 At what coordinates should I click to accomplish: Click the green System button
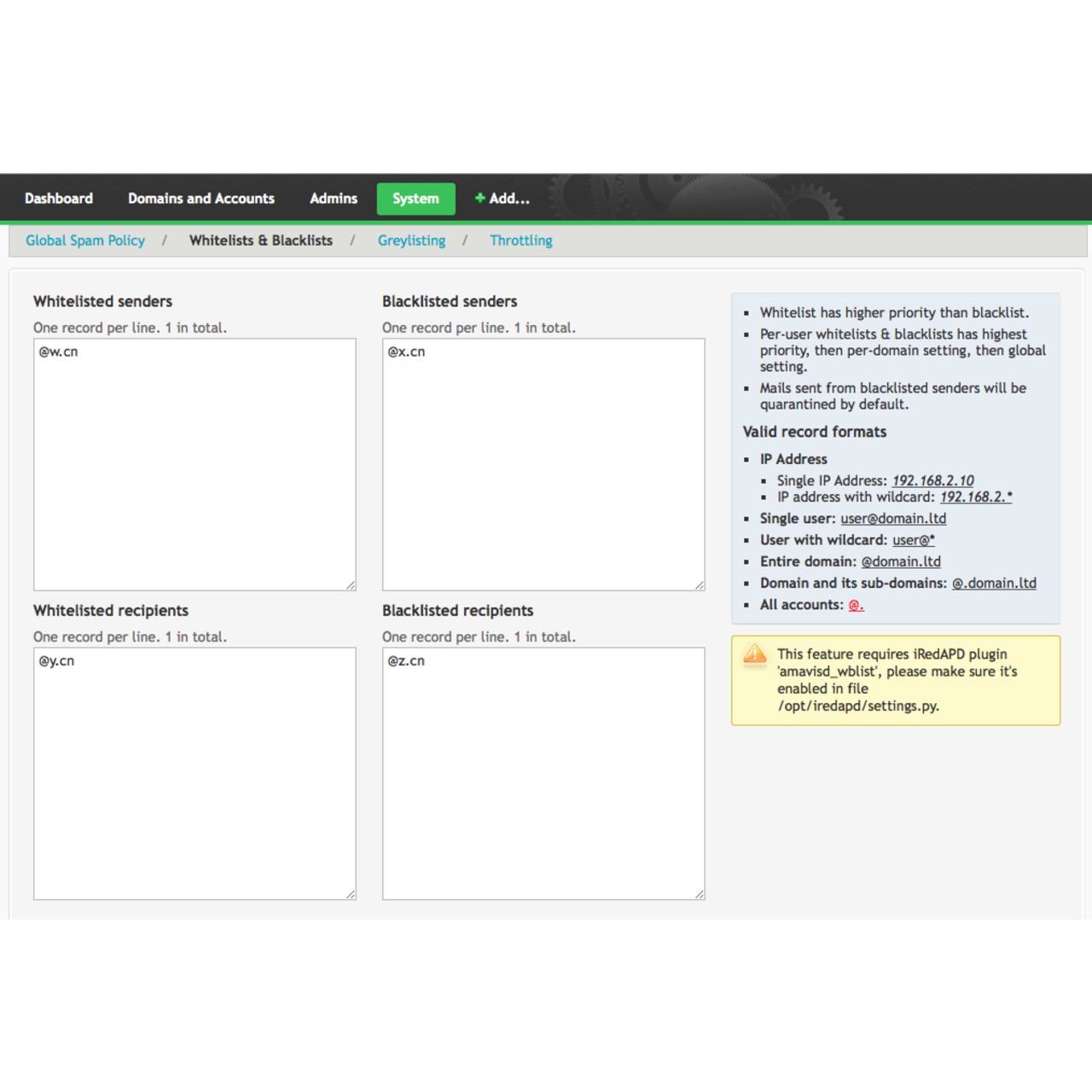pos(415,198)
